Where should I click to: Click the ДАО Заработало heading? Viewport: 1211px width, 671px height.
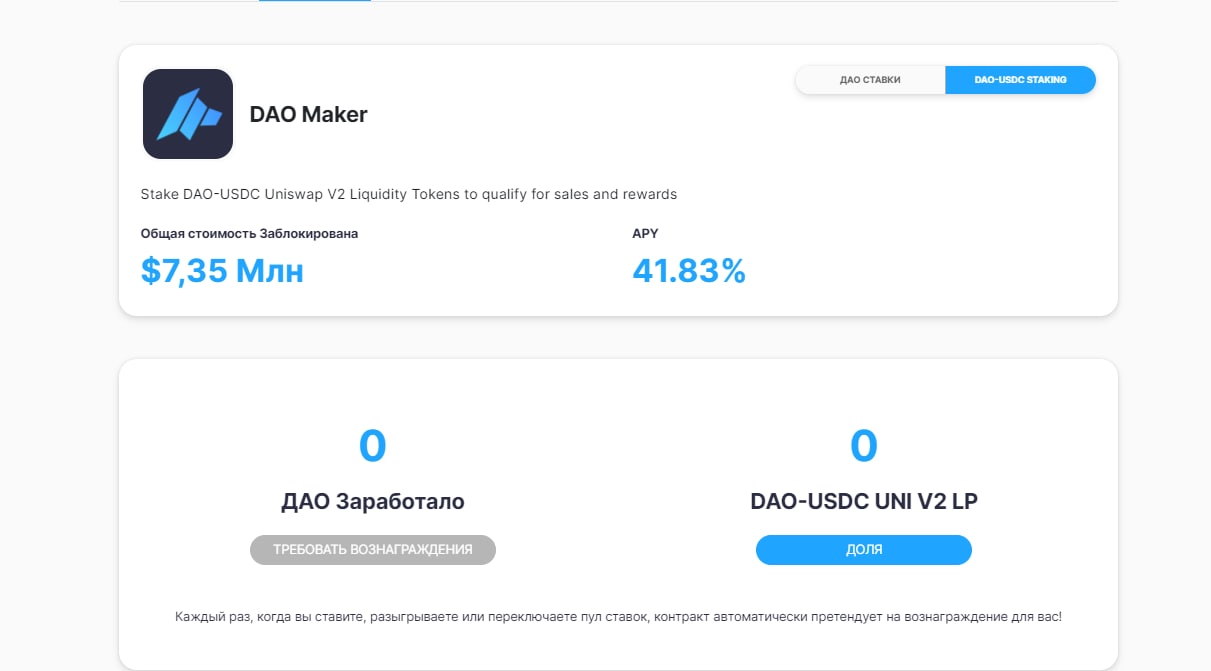[x=373, y=501]
